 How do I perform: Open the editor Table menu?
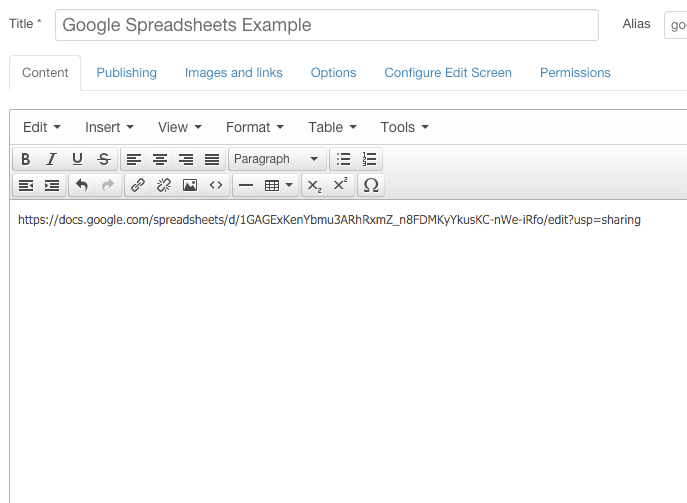pyautogui.click(x=332, y=127)
